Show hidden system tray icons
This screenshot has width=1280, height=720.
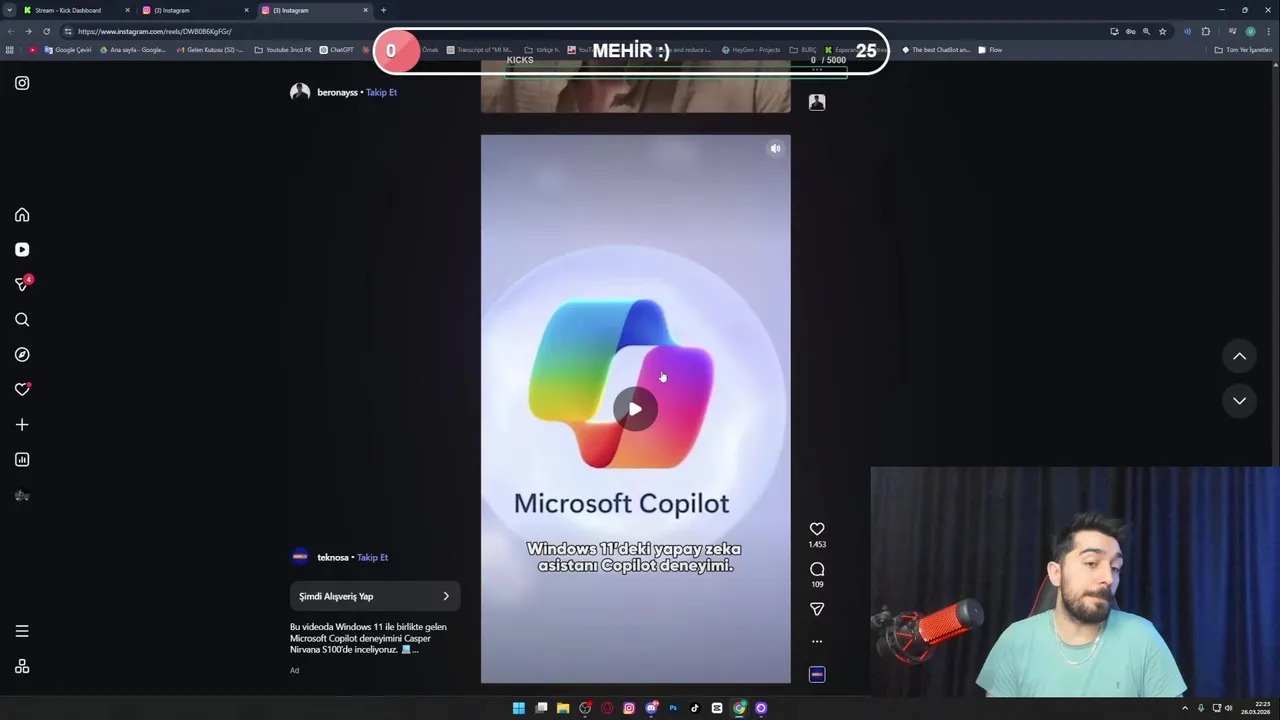tap(1185, 708)
